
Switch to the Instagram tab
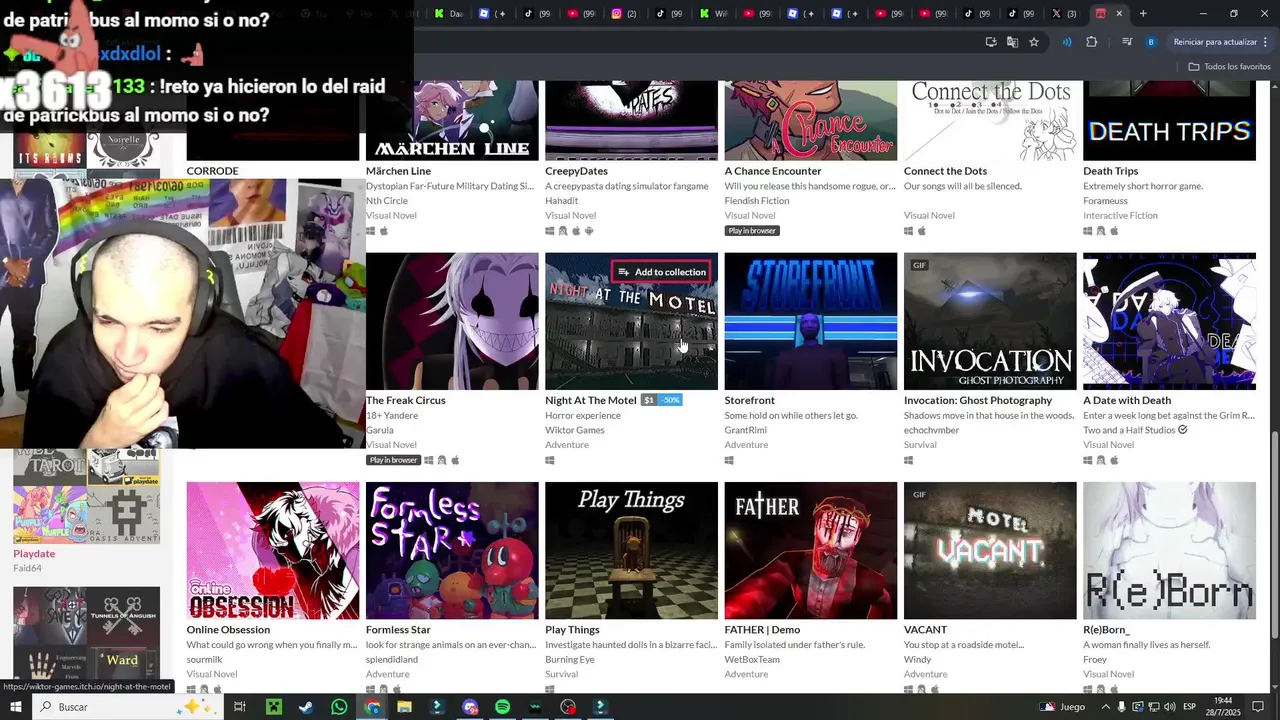click(625, 13)
